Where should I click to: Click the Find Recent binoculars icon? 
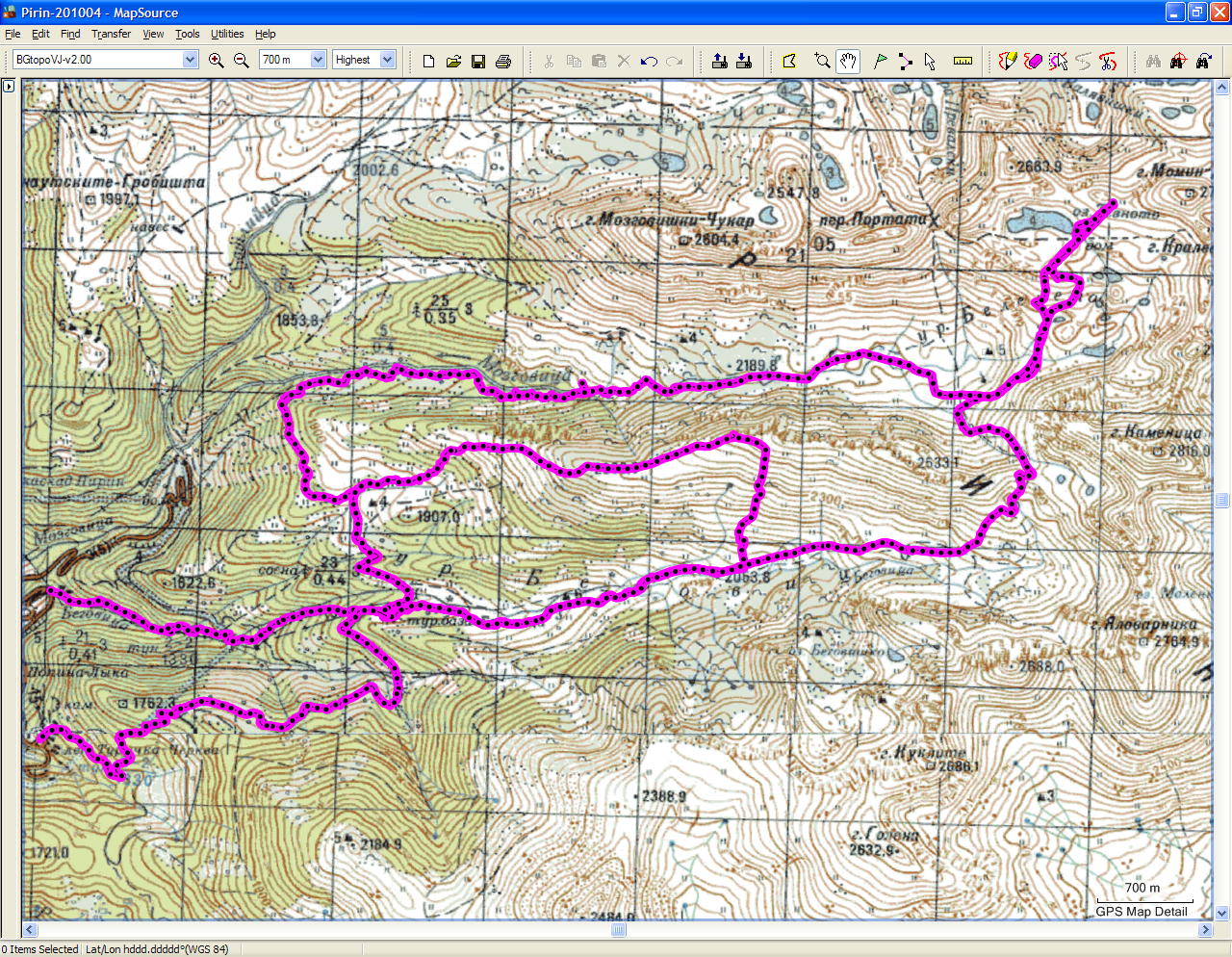[1203, 61]
